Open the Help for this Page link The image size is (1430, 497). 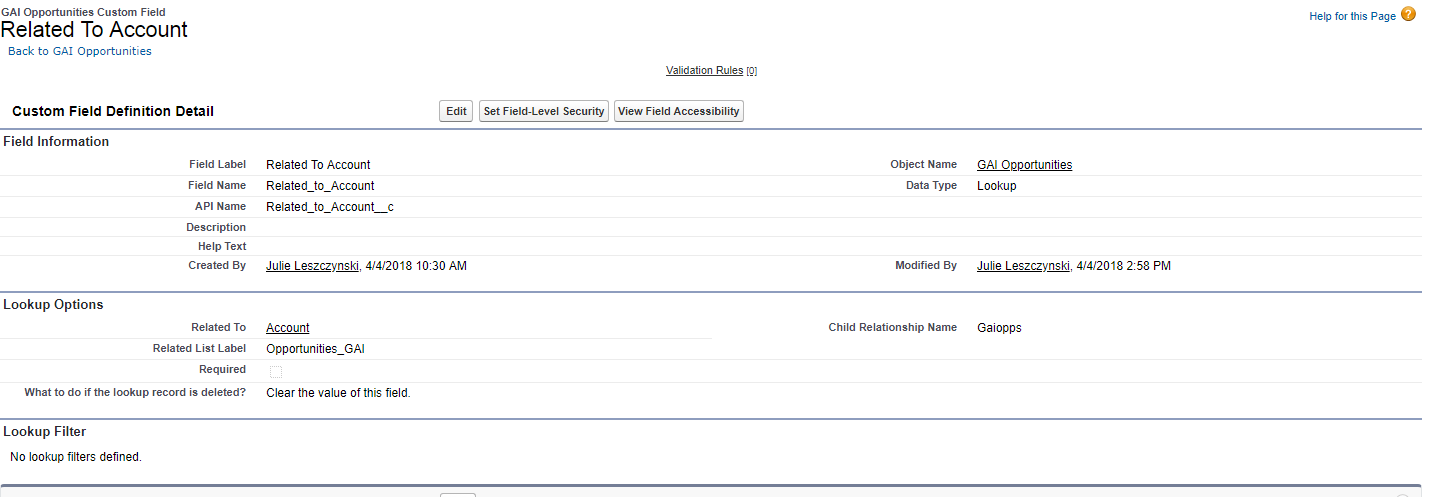(1352, 16)
